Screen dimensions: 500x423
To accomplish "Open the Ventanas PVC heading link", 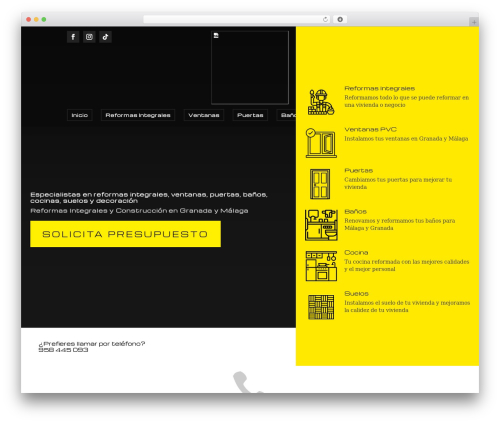I will click(370, 129).
